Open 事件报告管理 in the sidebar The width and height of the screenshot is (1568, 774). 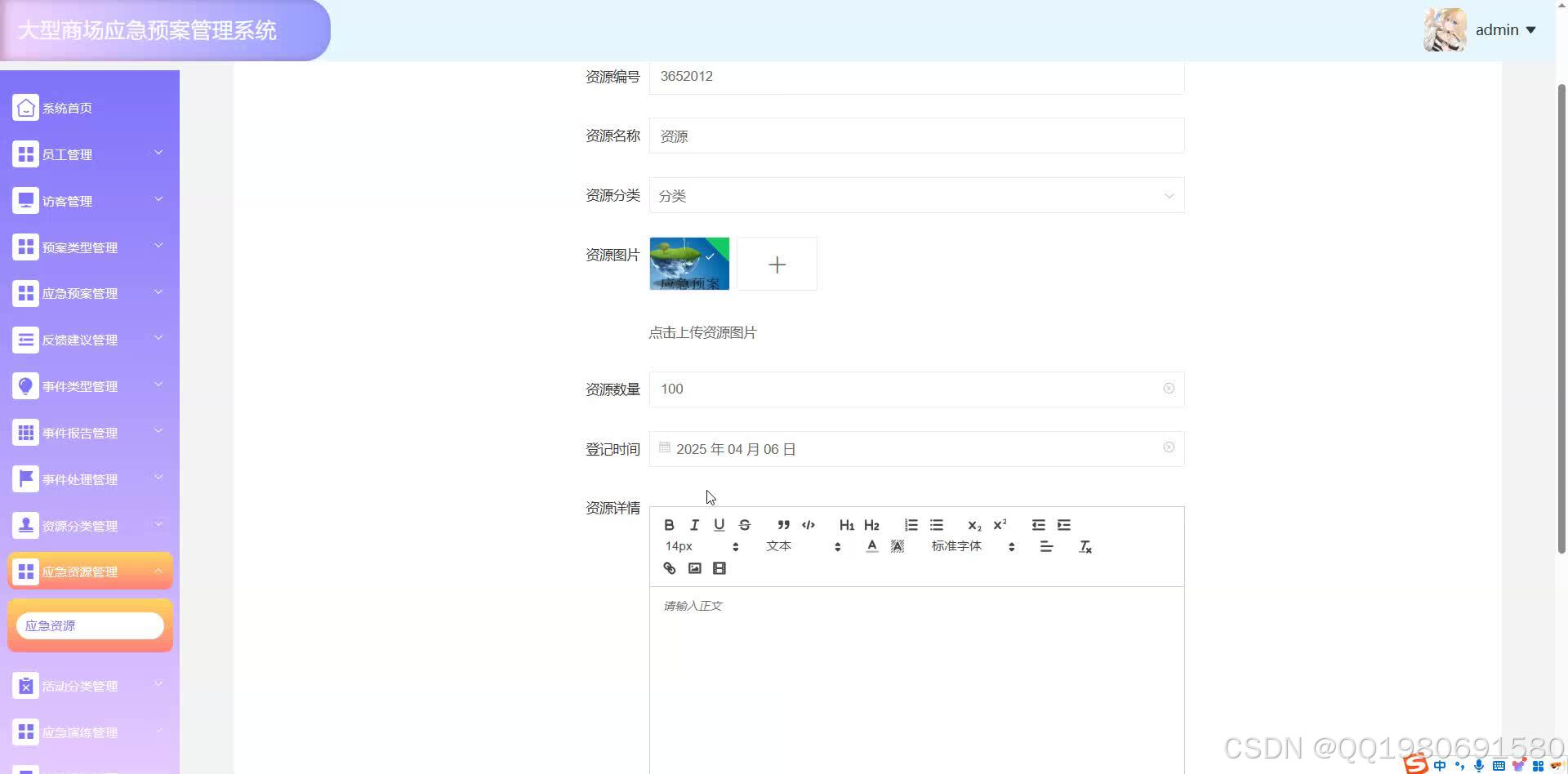(x=79, y=433)
